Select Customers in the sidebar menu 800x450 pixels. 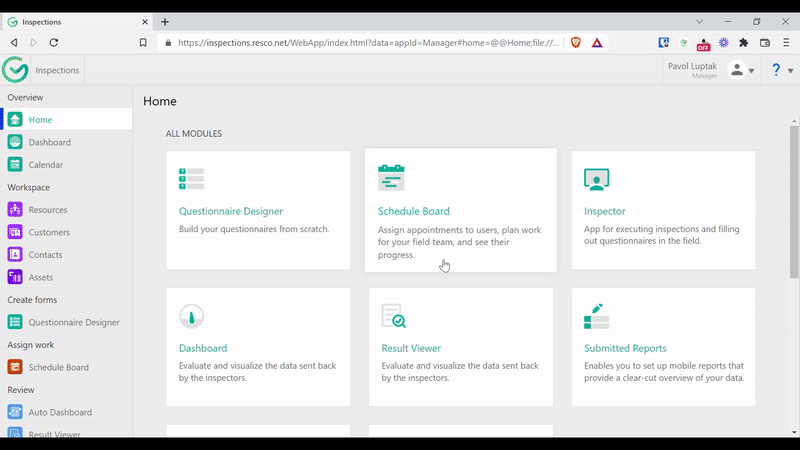click(x=49, y=232)
